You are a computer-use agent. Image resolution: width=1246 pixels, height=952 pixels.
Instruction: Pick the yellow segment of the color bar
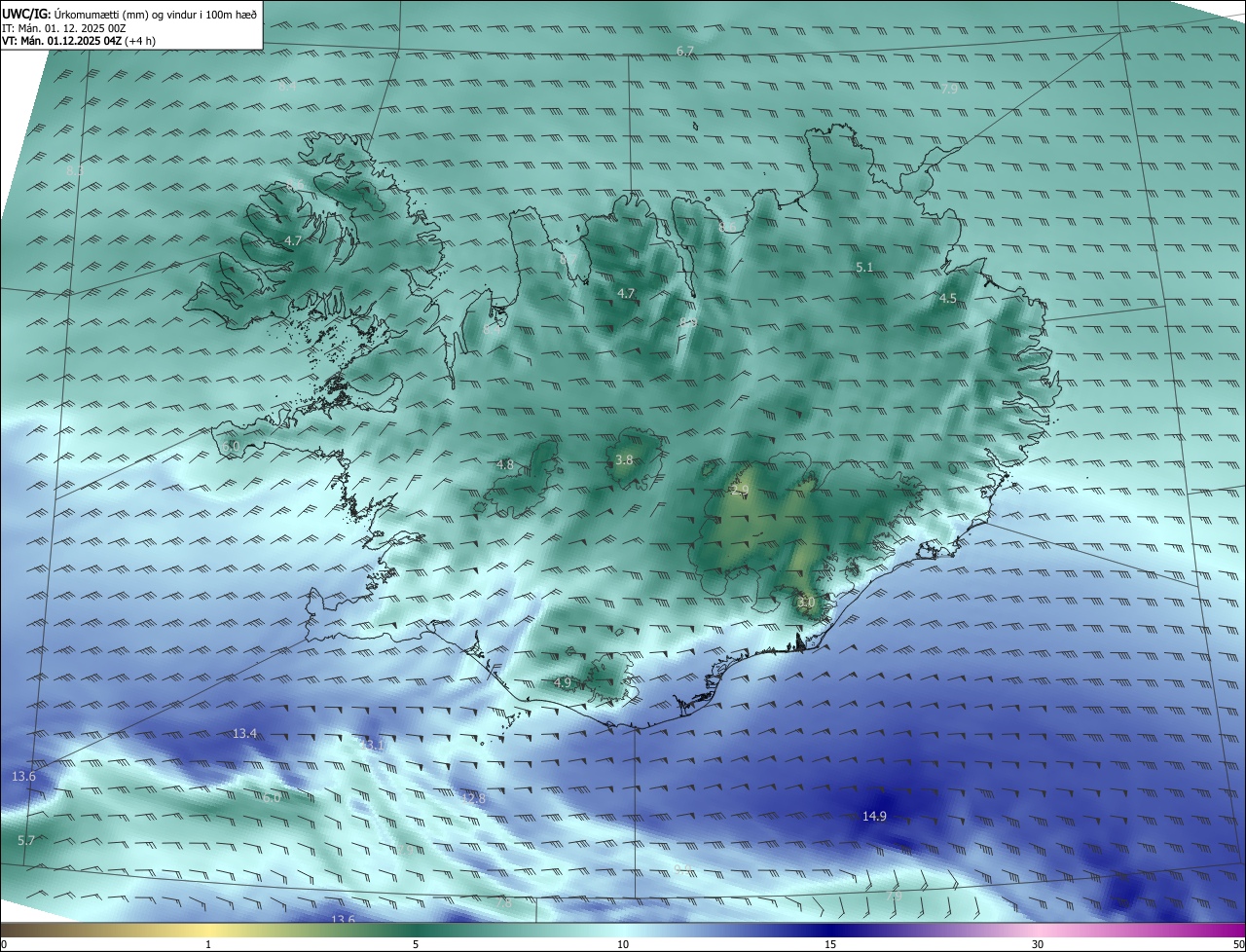click(x=208, y=931)
